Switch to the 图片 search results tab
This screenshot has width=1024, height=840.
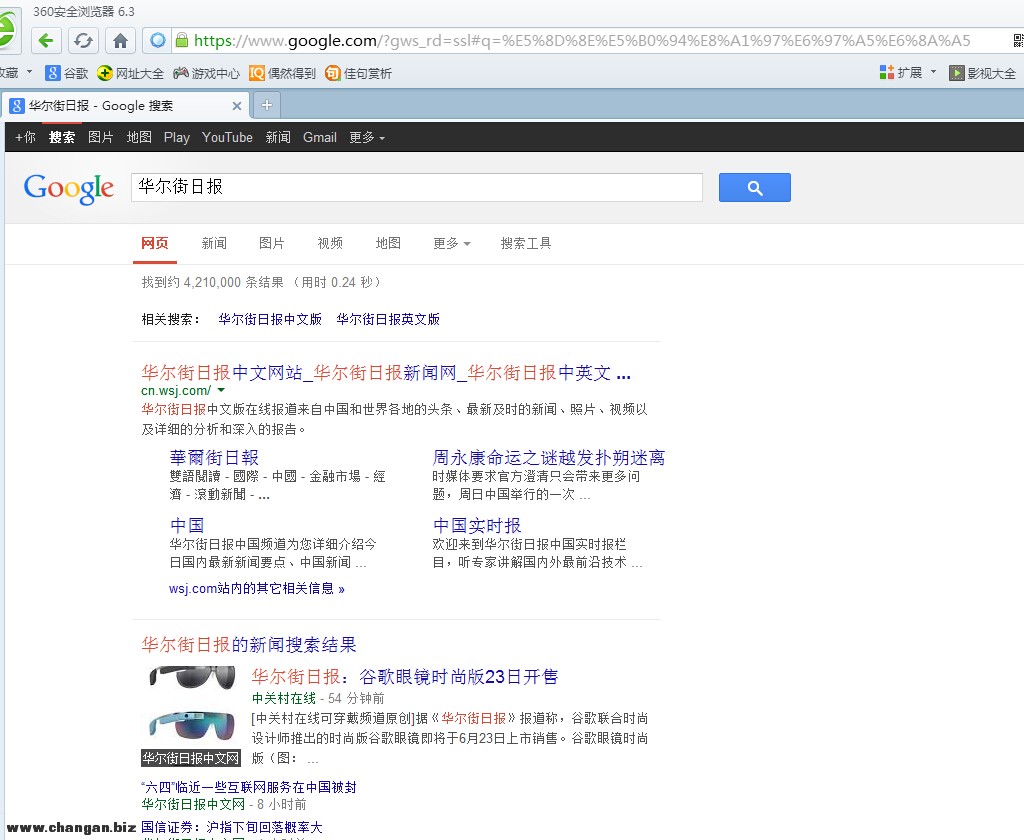click(272, 243)
